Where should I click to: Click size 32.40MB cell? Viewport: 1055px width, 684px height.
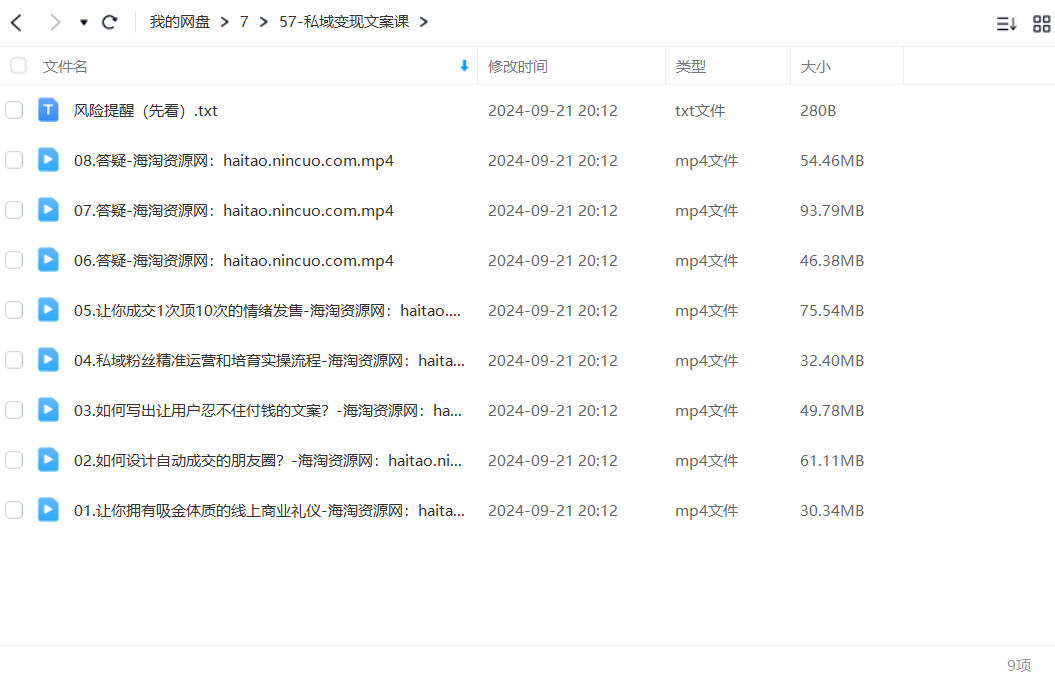coord(832,360)
